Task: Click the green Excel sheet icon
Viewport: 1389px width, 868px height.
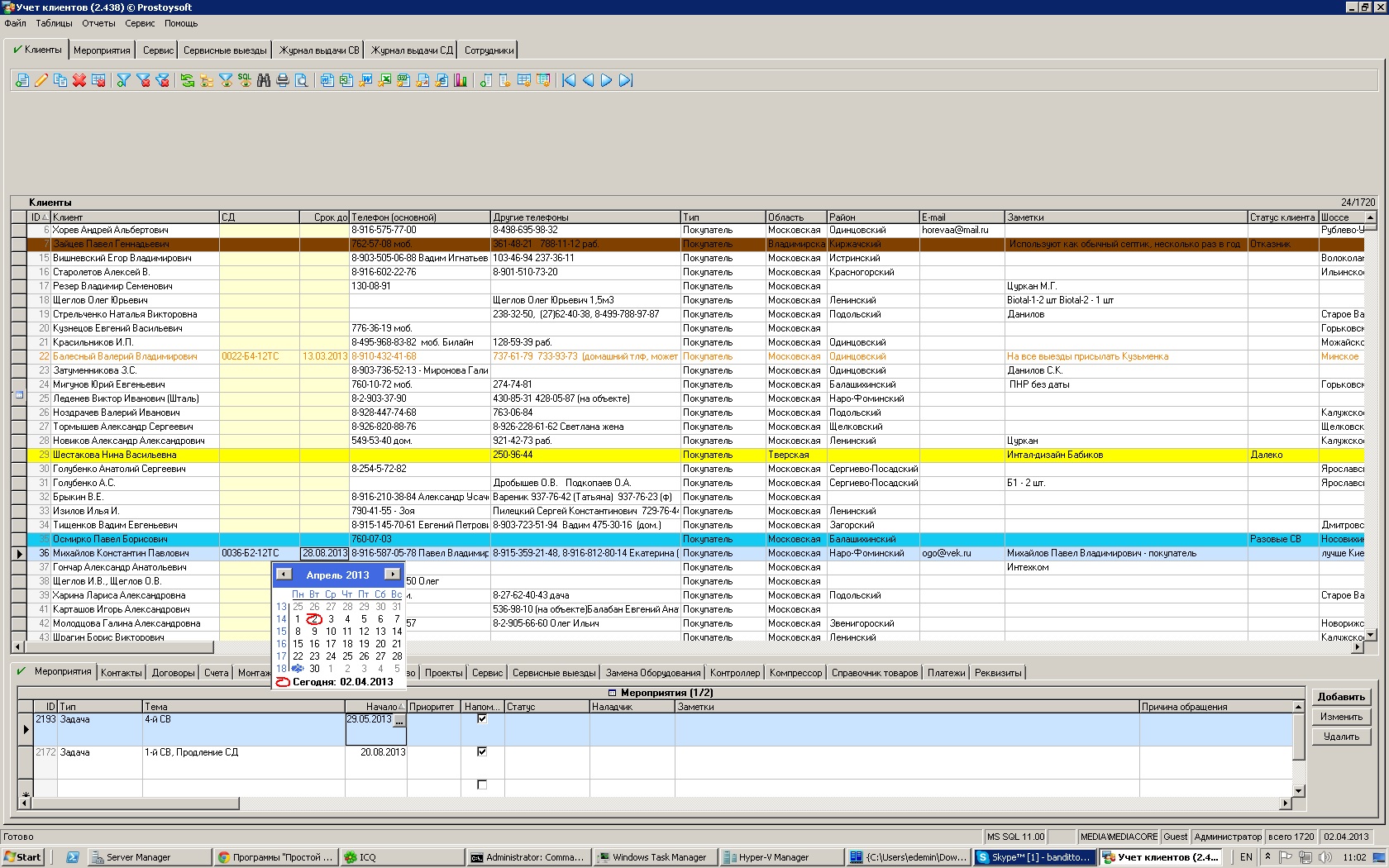Action: 346,80
